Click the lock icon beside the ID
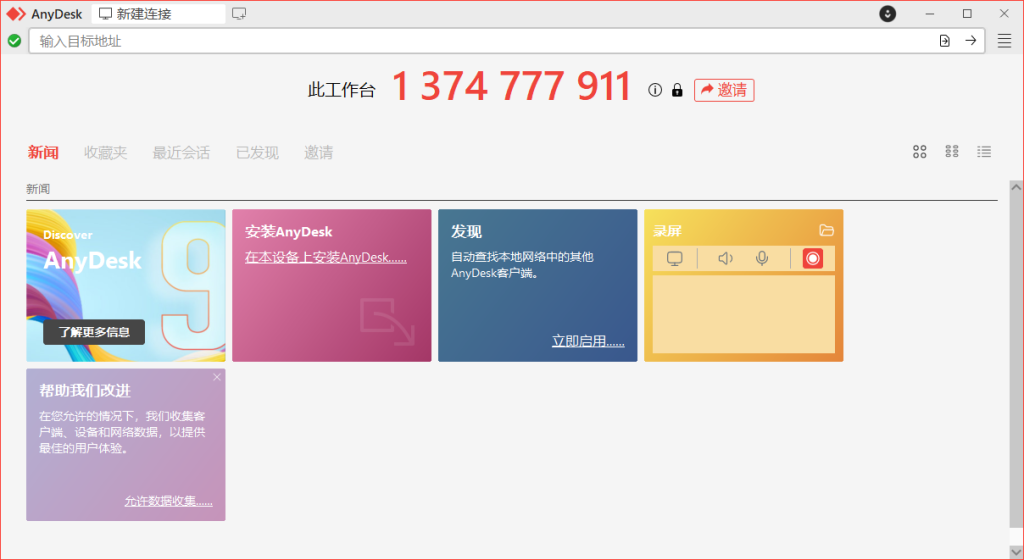Screen dimensions: 1024x560 677,90
